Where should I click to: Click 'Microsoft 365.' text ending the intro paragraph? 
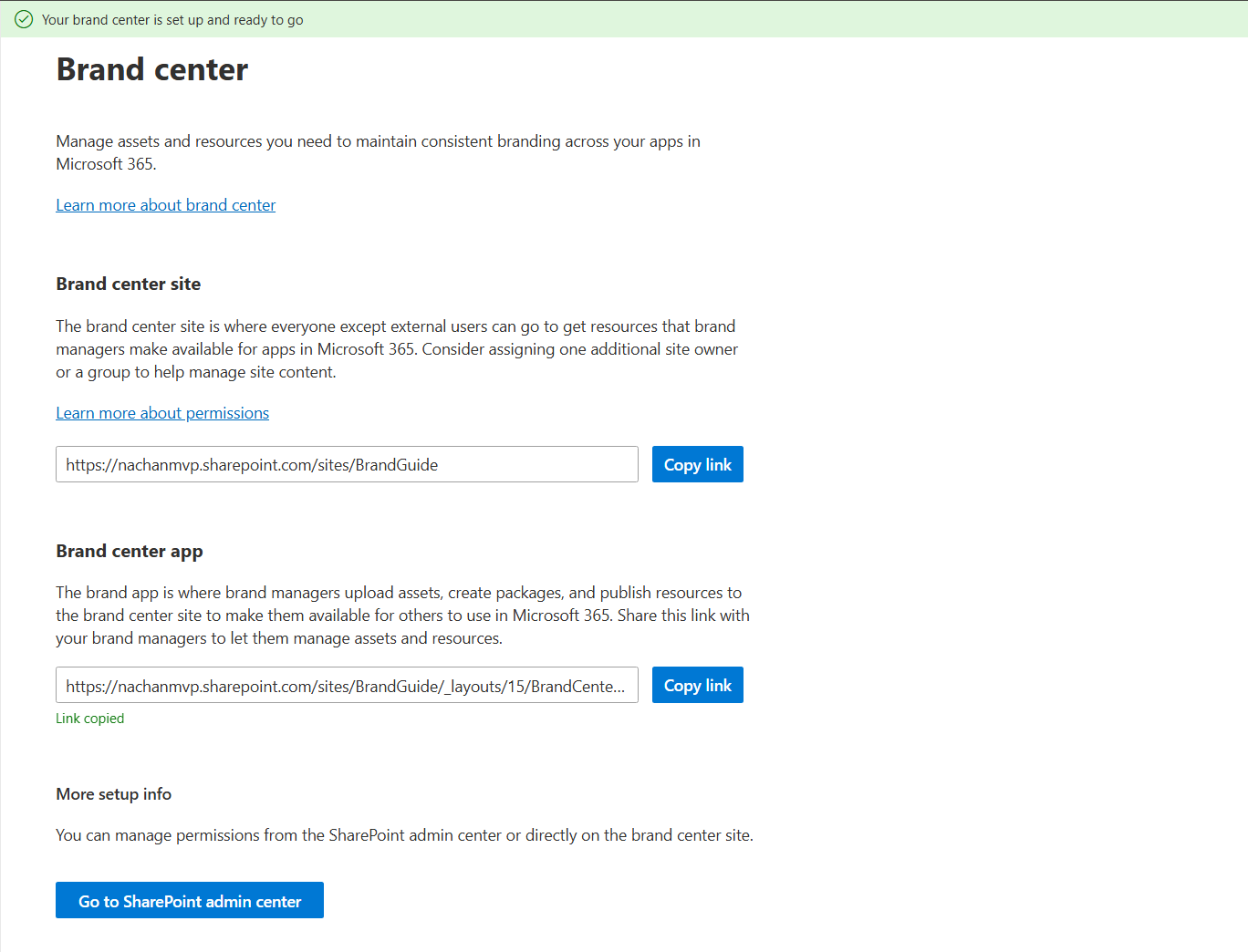pos(106,164)
